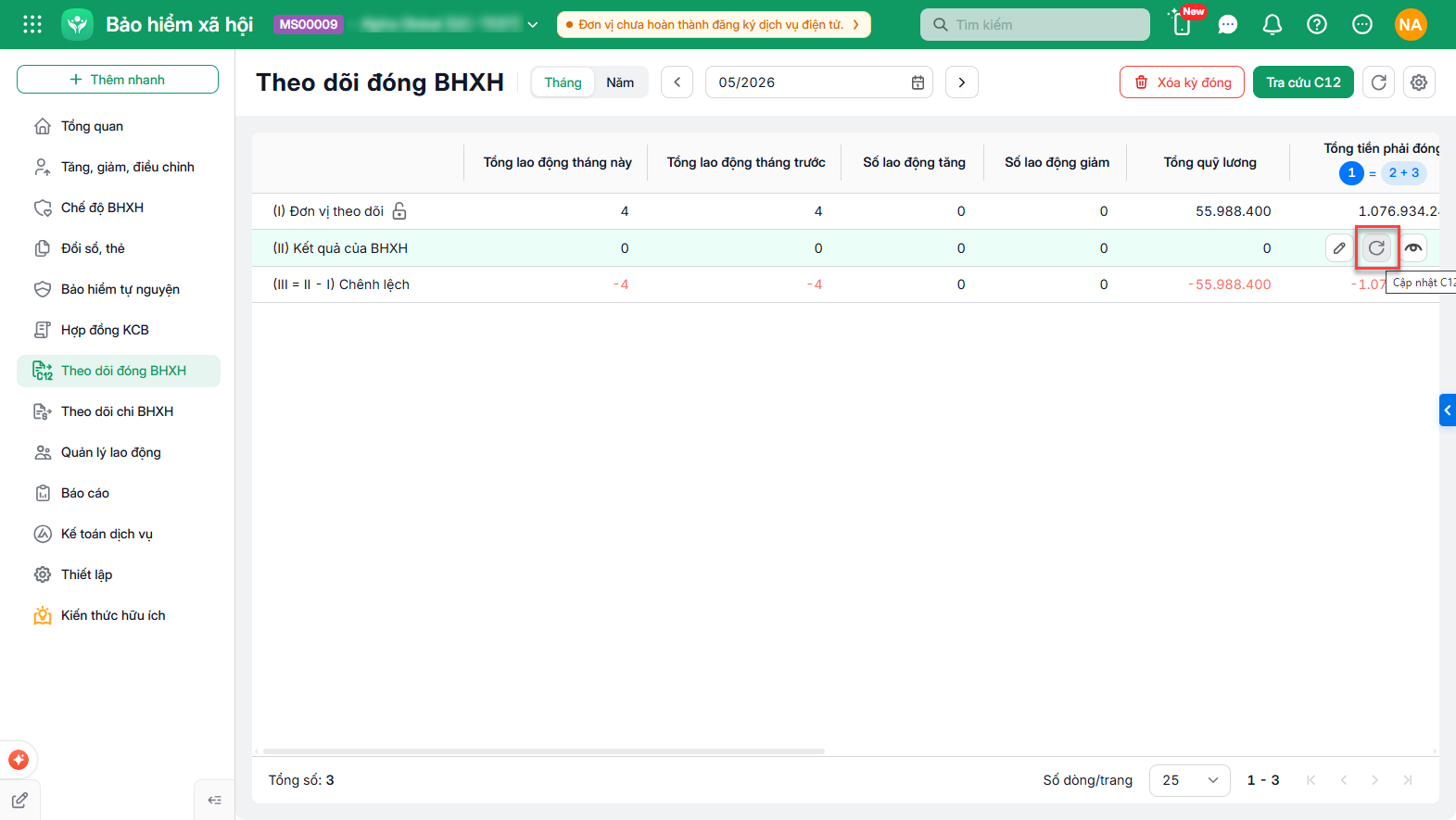
Task: Open Quản lý lao động menu
Action: coord(119,452)
